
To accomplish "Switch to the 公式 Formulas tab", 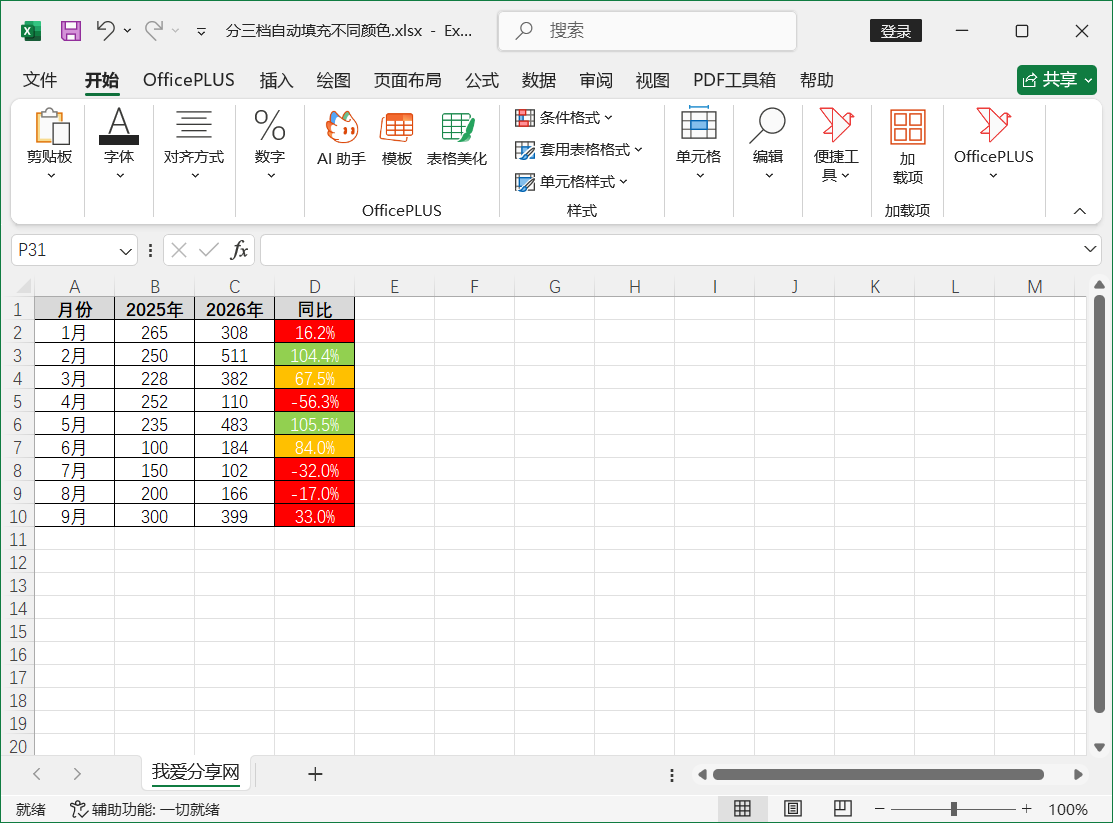I will click(x=482, y=80).
